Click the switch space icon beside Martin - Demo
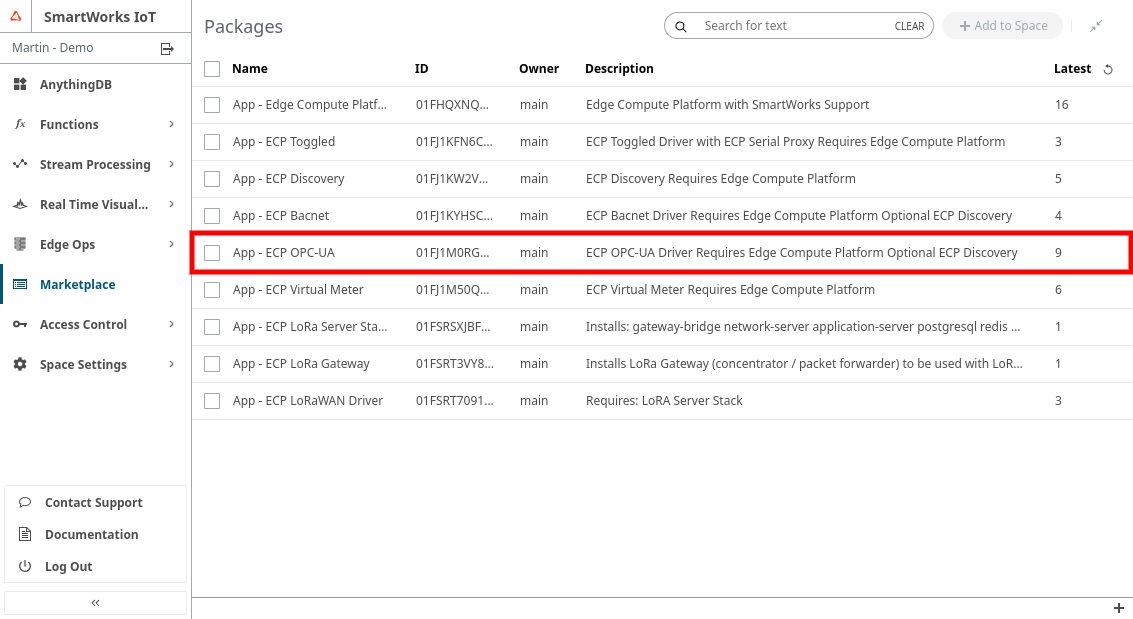The width and height of the screenshot is (1133, 619). point(167,48)
